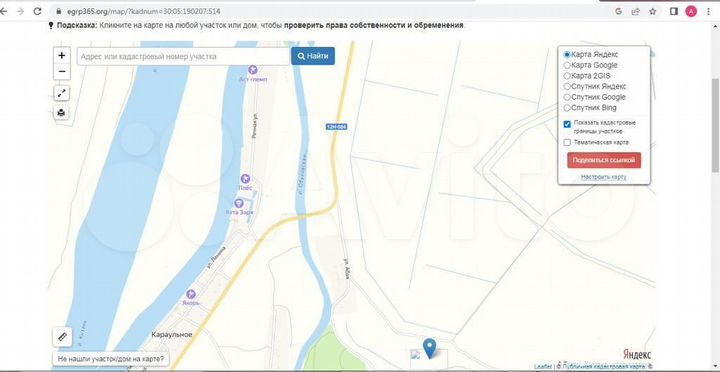Image resolution: width=720 pixels, height=372 pixels.
Task: Switch to Спутник Bing imagery
Action: [x=567, y=108]
